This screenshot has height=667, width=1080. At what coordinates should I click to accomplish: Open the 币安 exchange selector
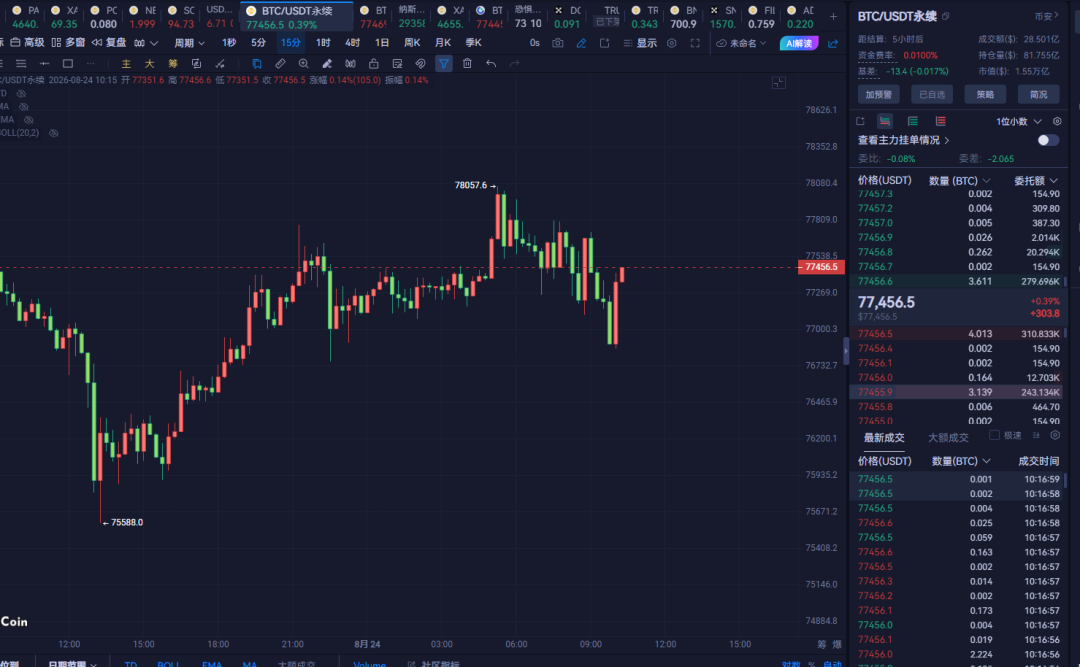pos(1047,16)
